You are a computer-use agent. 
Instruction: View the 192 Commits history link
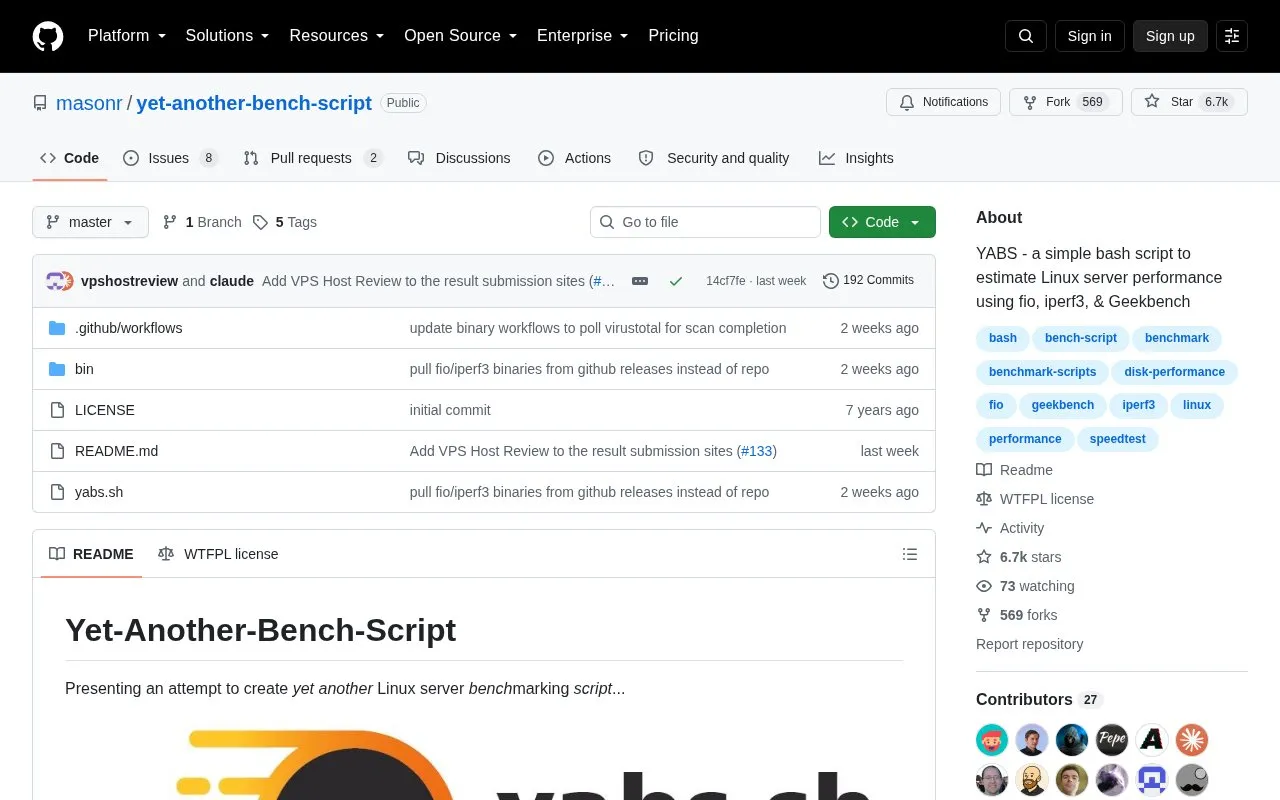click(868, 281)
